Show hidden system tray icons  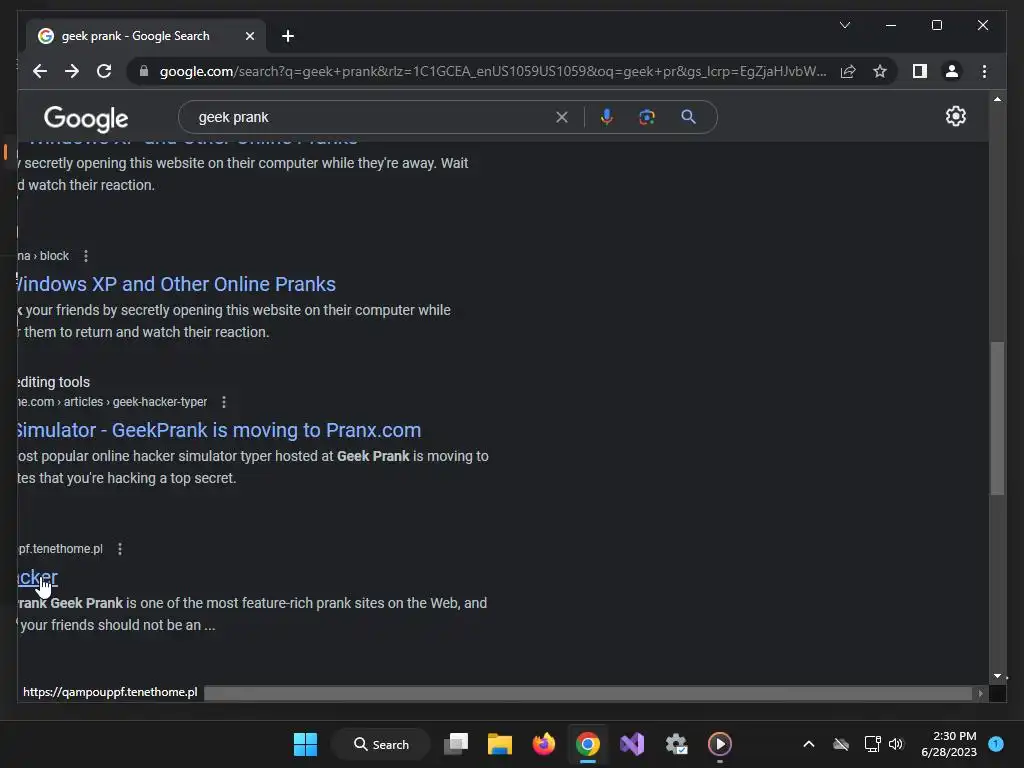(808, 744)
